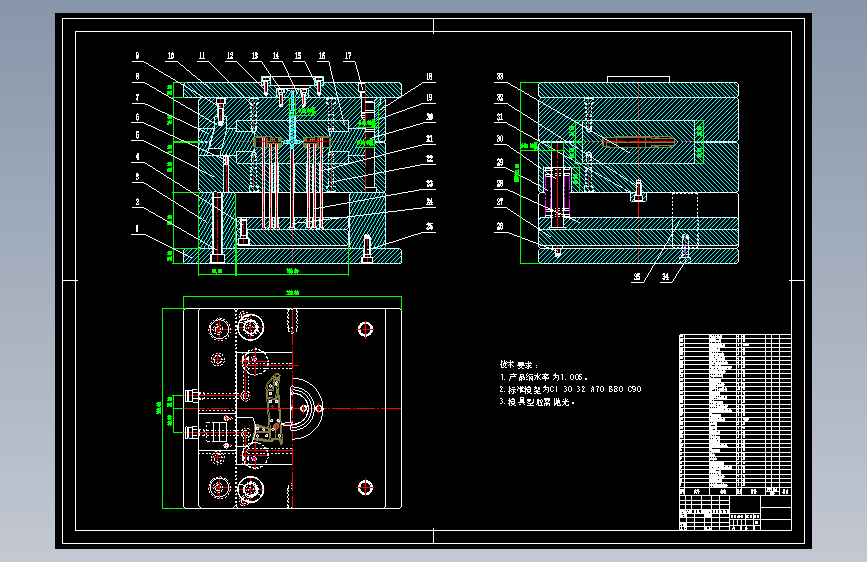Click part balloon number 13

point(255,56)
